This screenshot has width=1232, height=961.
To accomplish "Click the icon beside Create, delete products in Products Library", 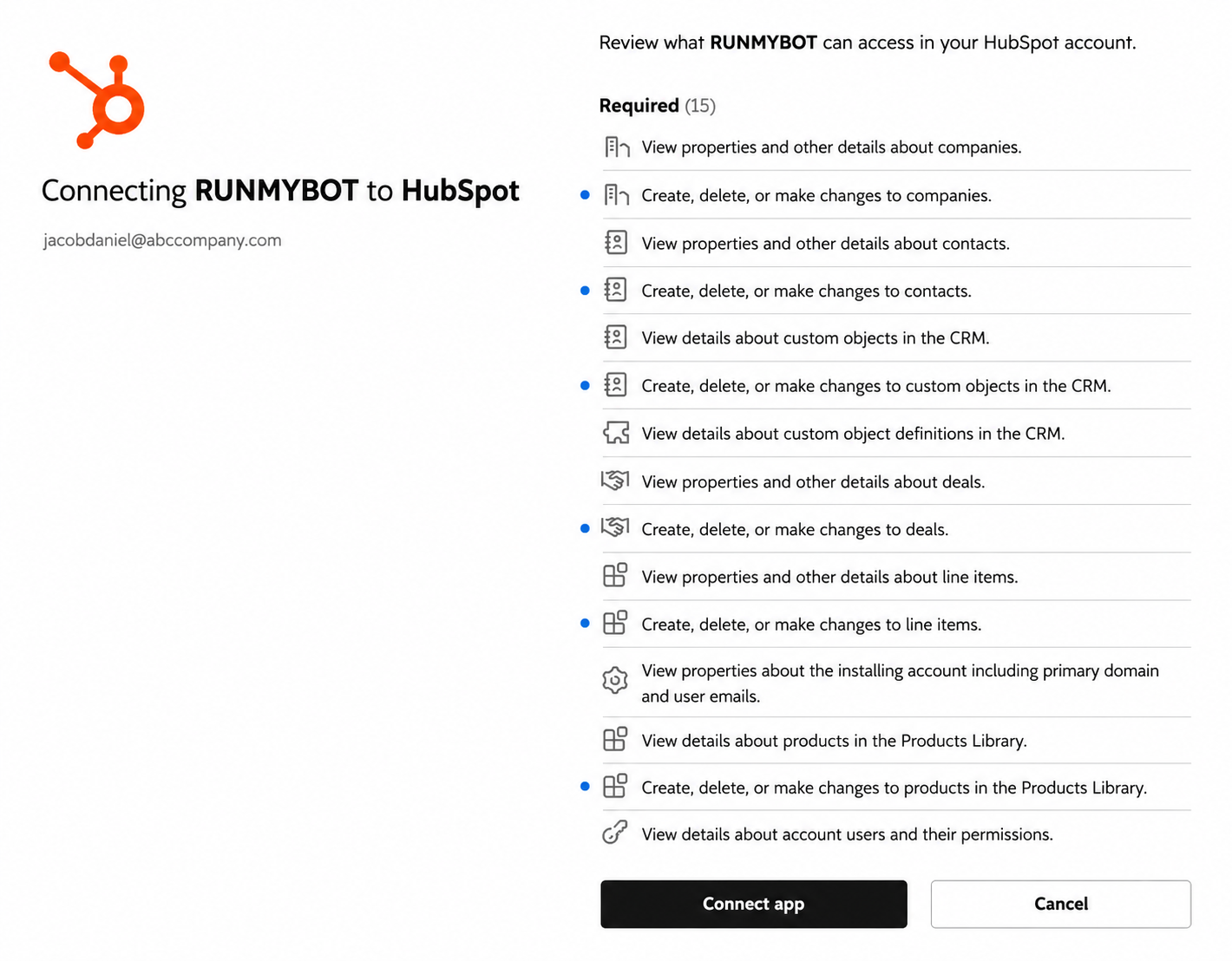I will 615,786.
